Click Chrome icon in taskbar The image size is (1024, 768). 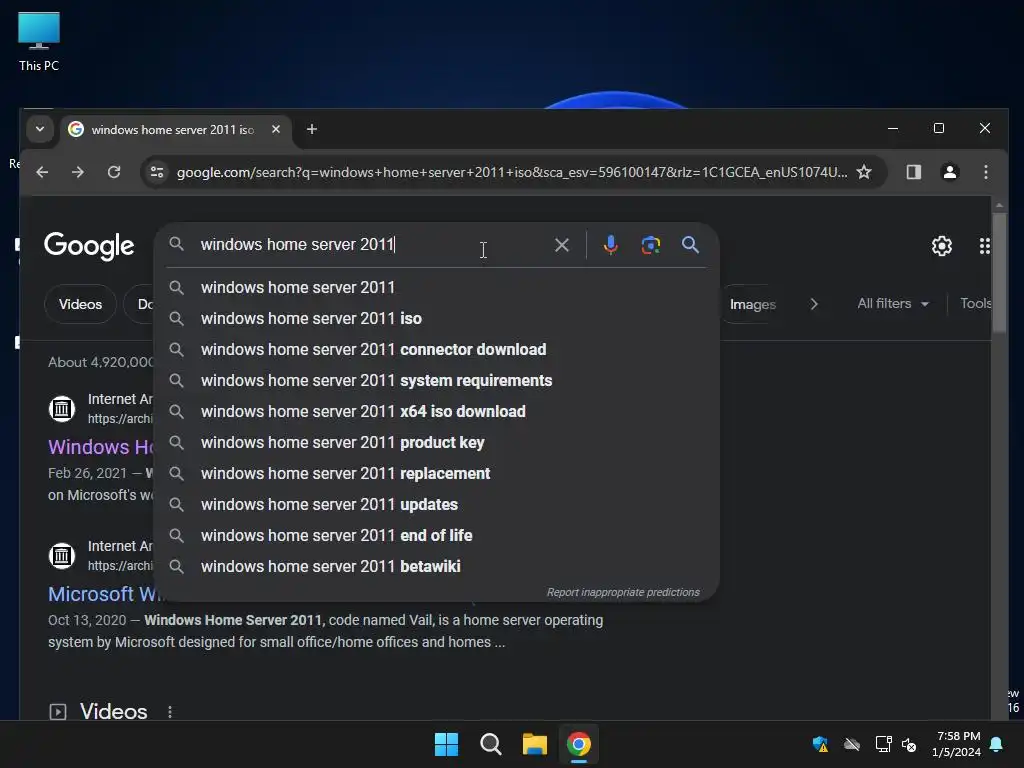click(579, 744)
